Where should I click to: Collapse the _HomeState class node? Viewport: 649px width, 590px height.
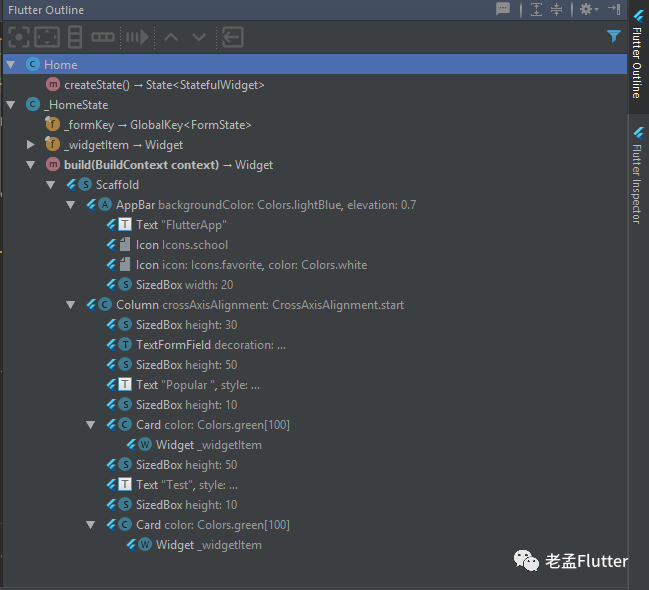tap(11, 105)
